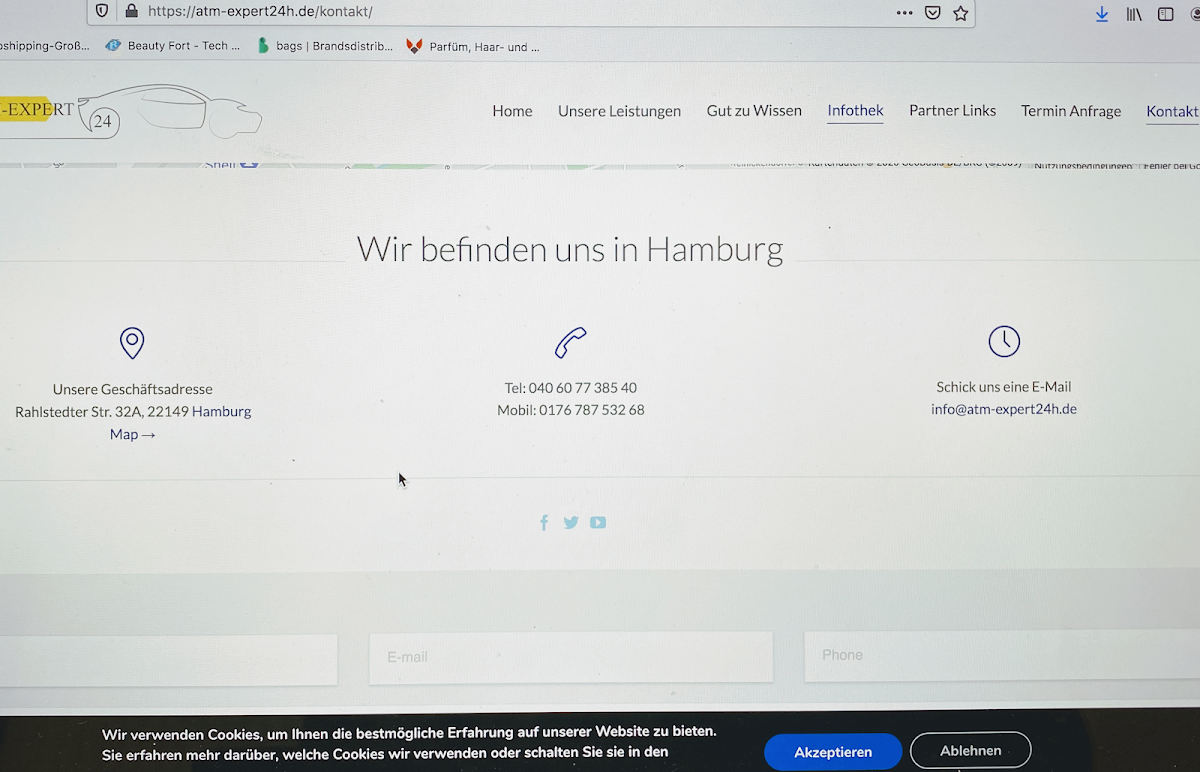Toggle the browser sidebar icon
This screenshot has height=772, width=1200.
(x=1165, y=14)
